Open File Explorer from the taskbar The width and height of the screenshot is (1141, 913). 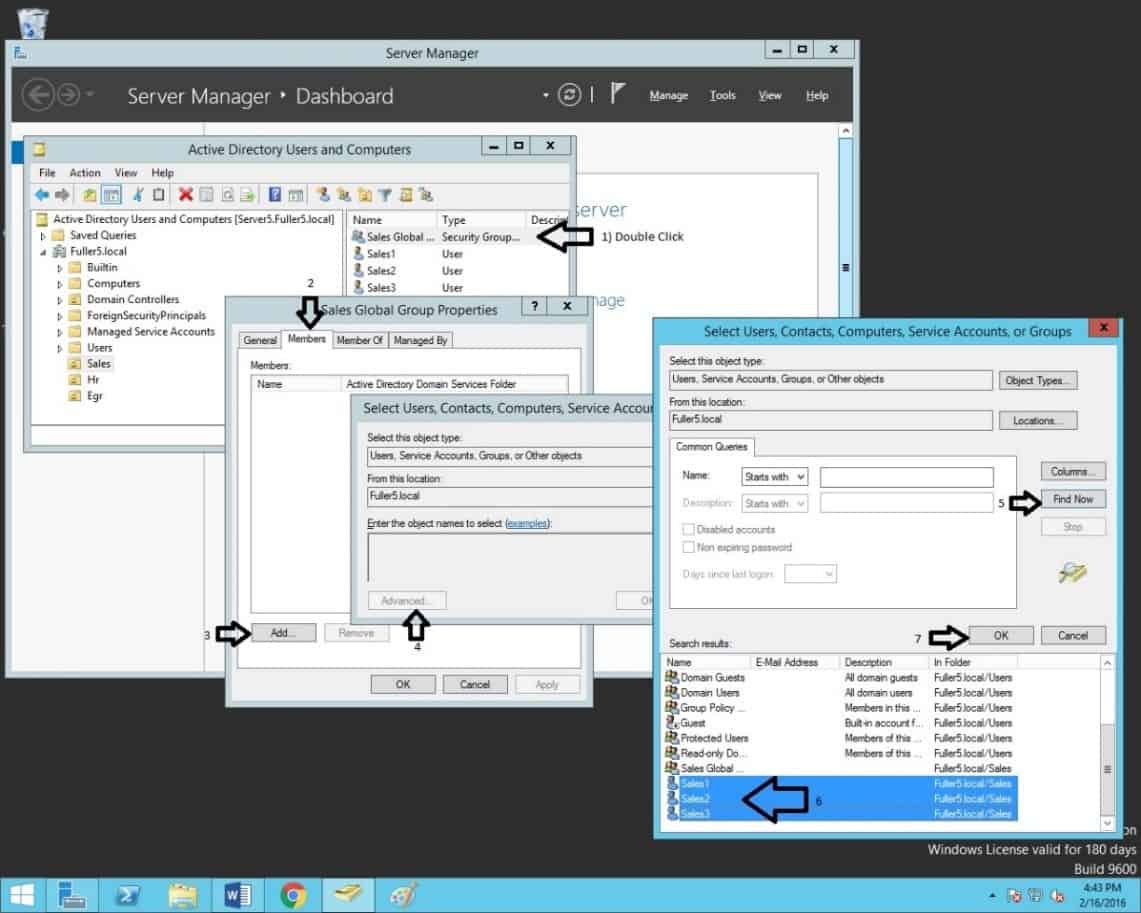(x=183, y=895)
